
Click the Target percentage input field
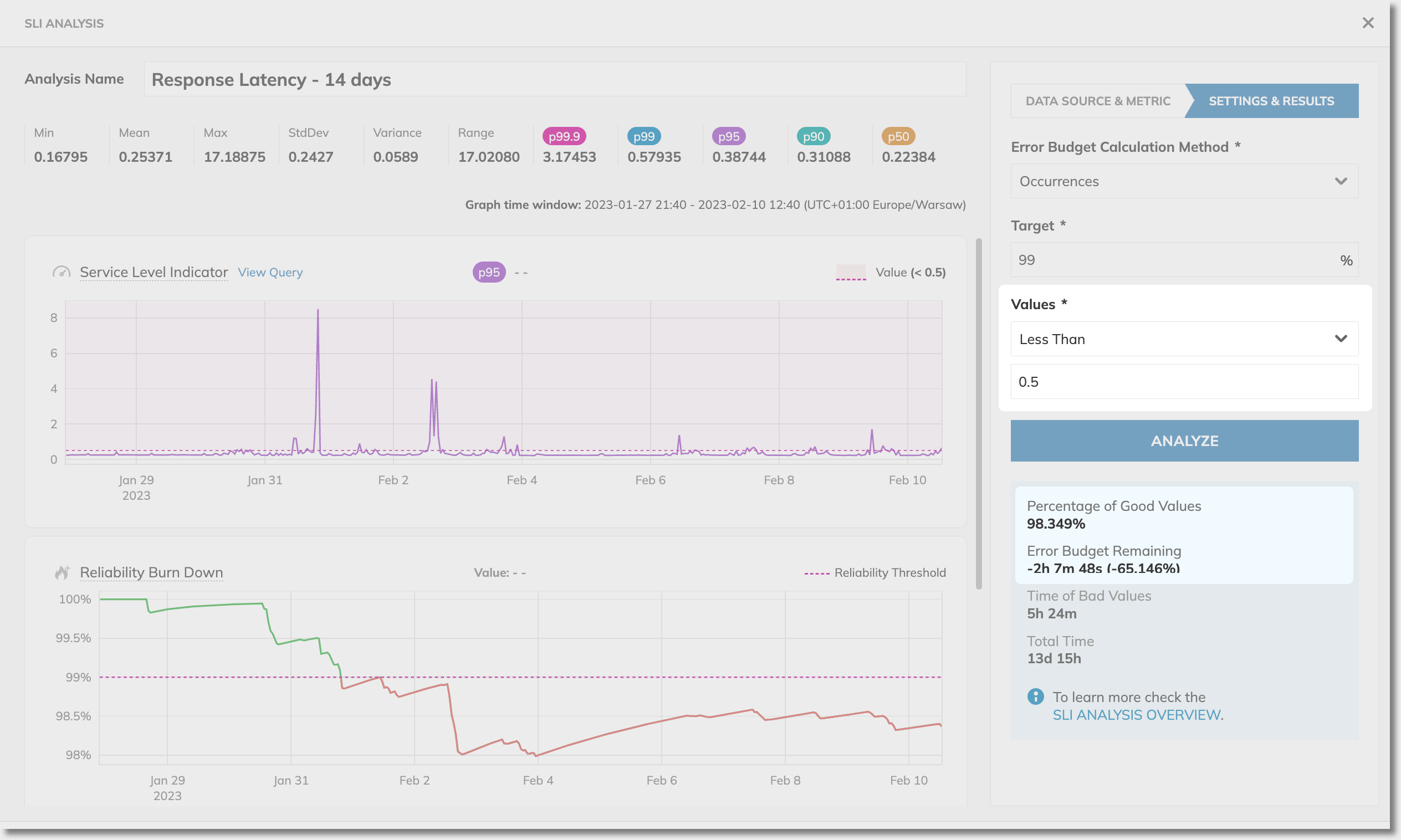1184,260
